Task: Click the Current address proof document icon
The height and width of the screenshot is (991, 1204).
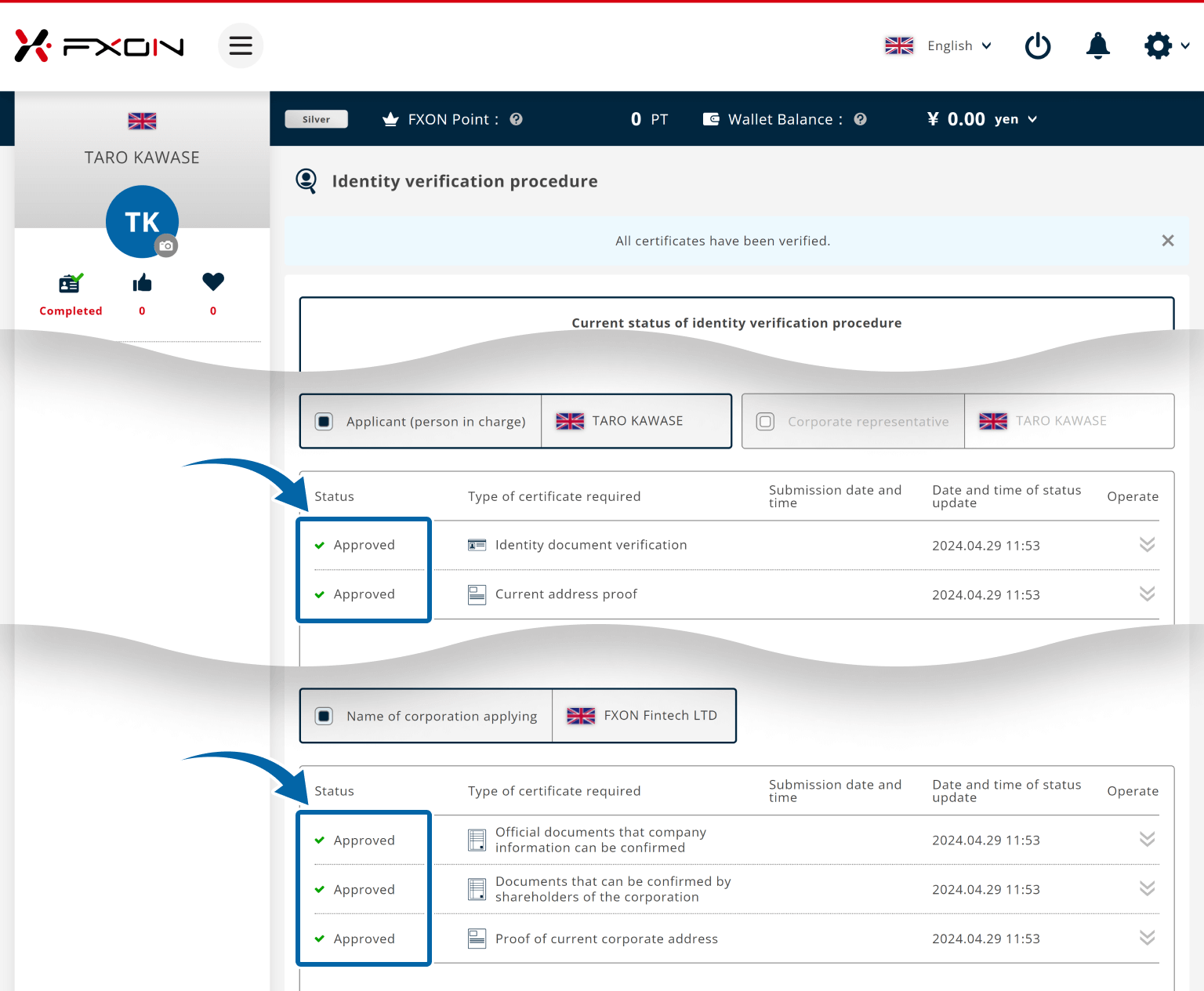Action: [x=477, y=594]
